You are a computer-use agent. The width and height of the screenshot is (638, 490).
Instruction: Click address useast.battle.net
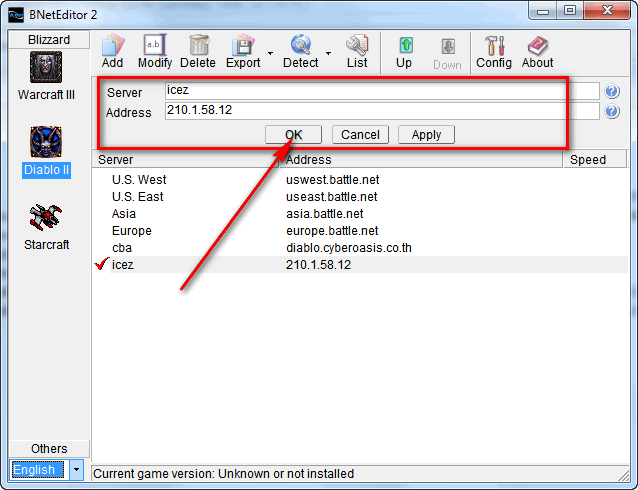point(332,197)
